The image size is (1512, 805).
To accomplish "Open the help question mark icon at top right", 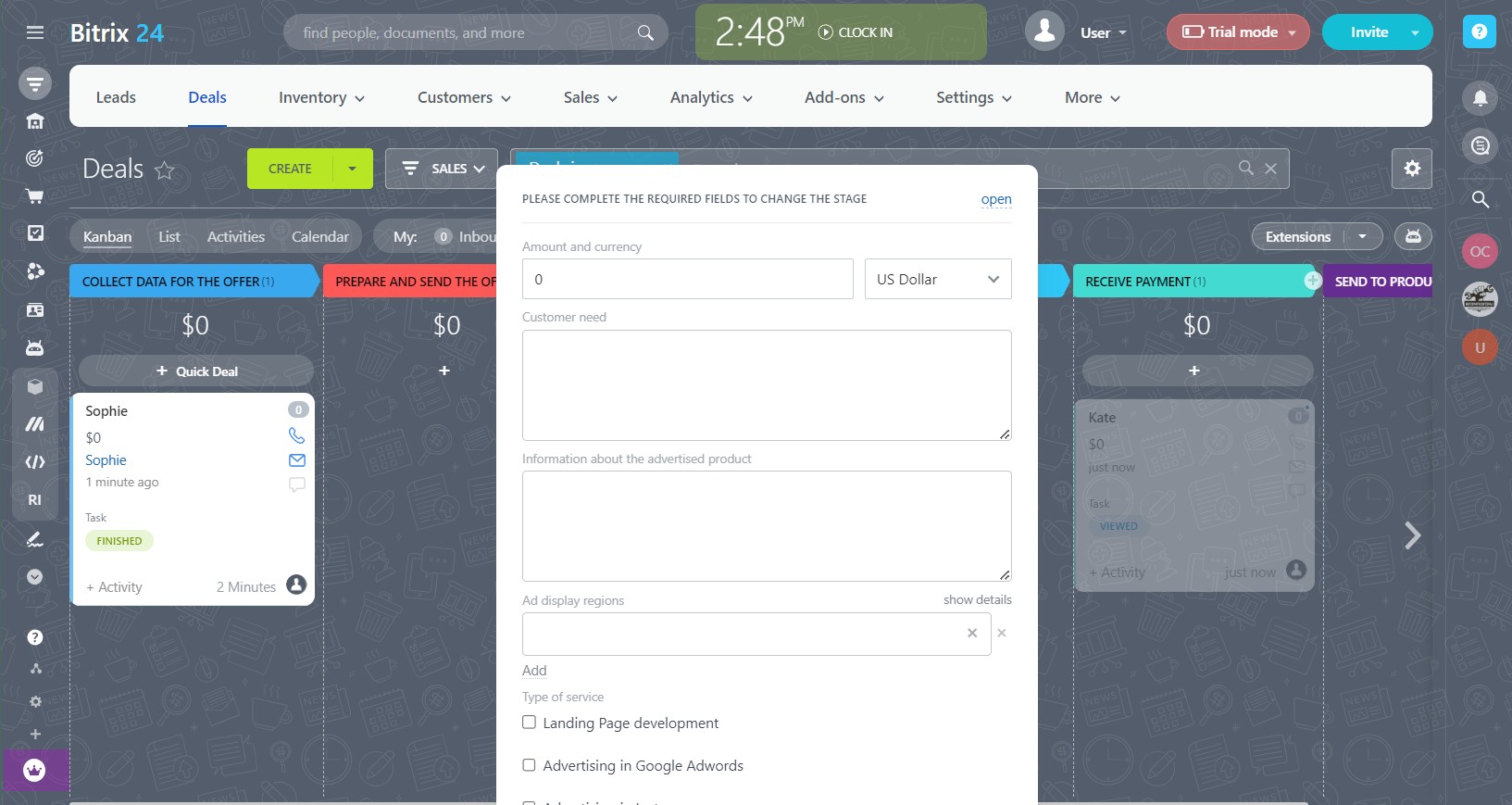I will [x=1479, y=31].
